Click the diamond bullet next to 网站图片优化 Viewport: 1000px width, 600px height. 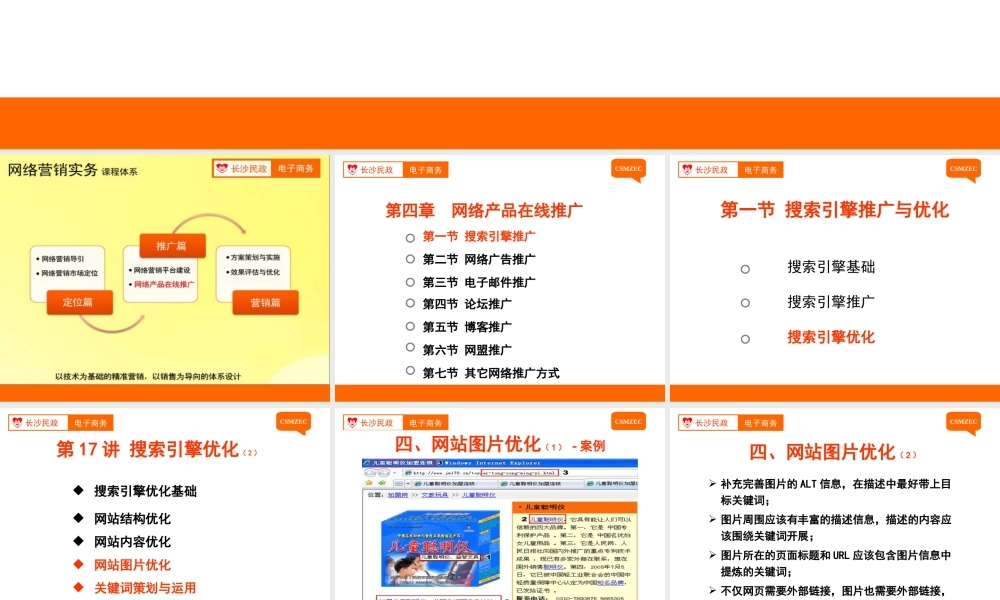(x=77, y=565)
